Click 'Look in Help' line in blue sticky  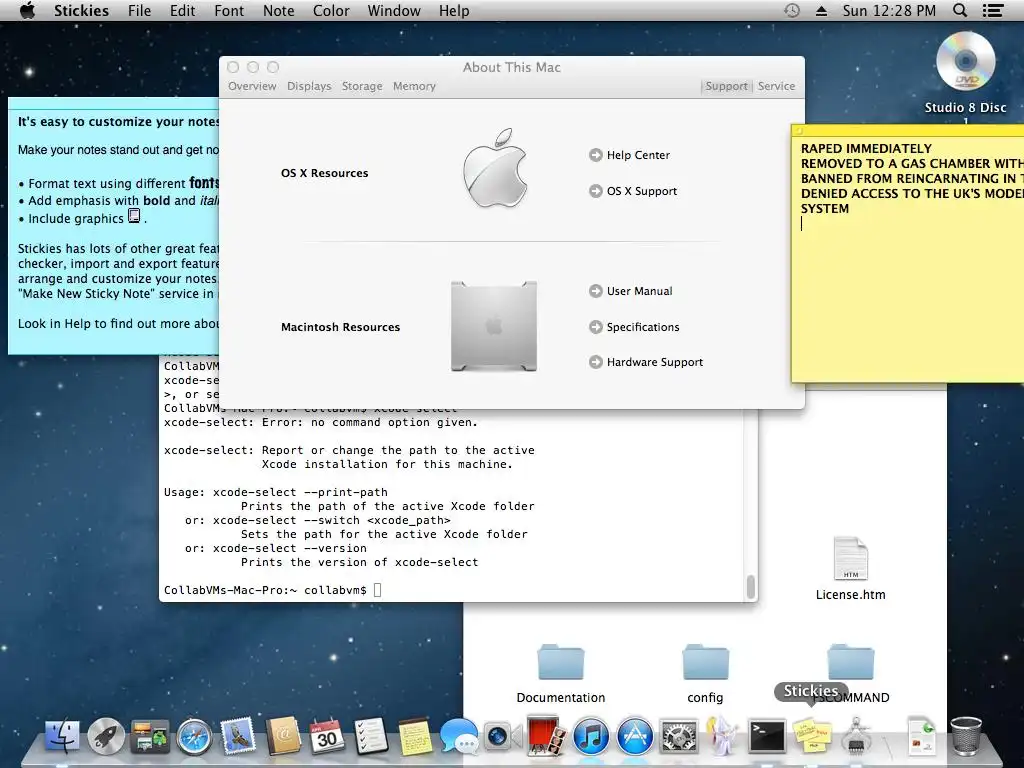(x=118, y=324)
